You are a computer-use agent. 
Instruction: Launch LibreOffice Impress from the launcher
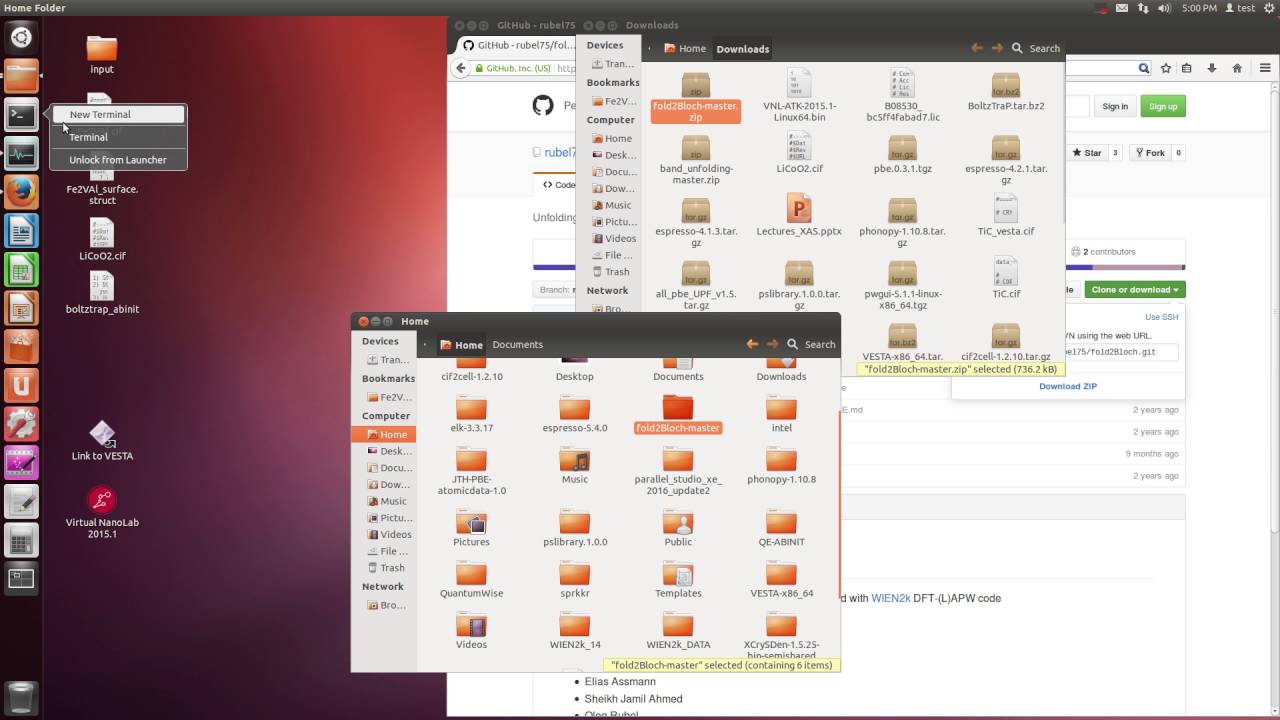tap(21, 307)
